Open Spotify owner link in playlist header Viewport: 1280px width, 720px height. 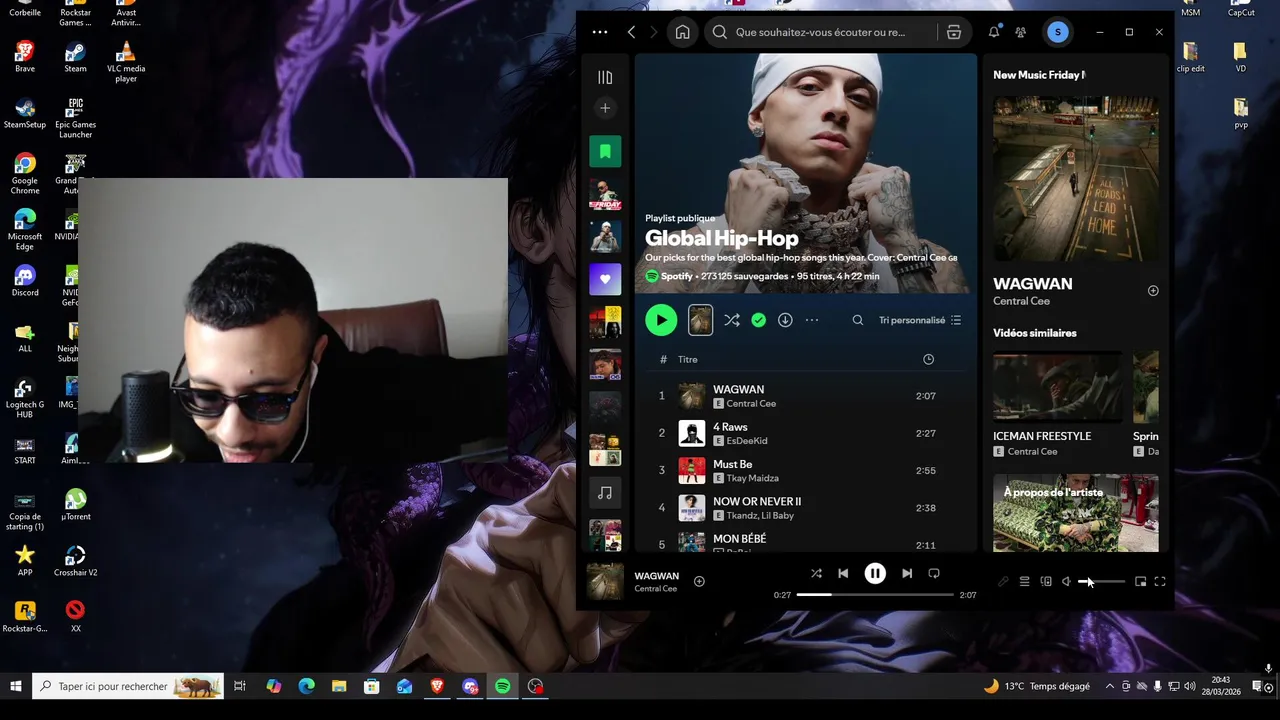[x=676, y=276]
